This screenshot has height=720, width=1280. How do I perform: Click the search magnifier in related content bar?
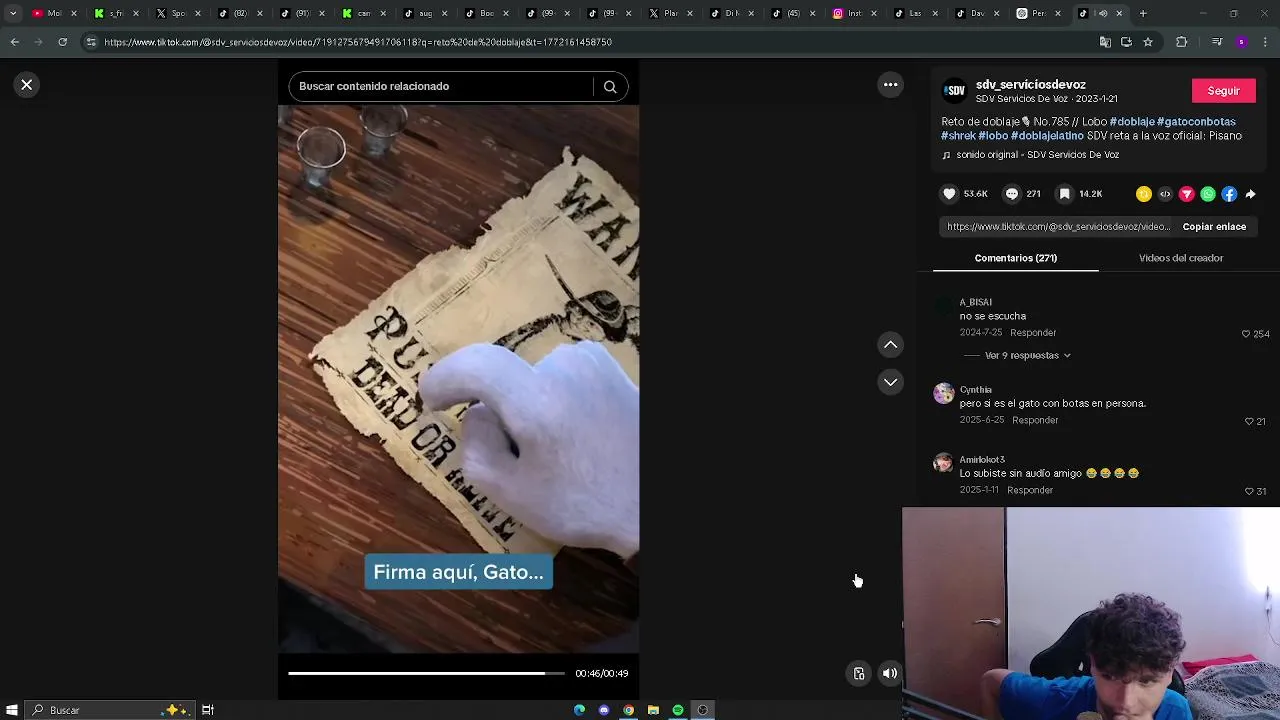coord(610,87)
